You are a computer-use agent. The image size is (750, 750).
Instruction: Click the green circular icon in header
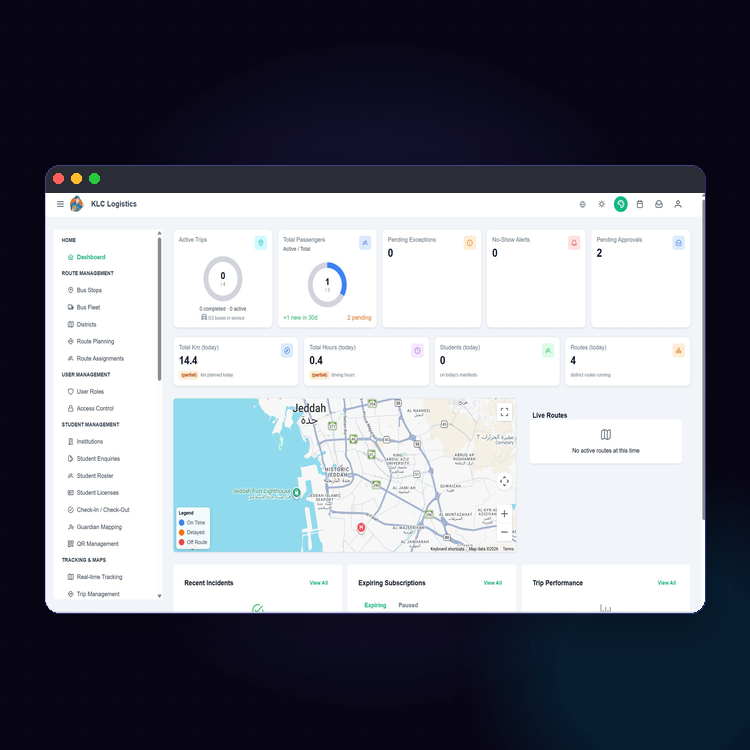[620, 204]
